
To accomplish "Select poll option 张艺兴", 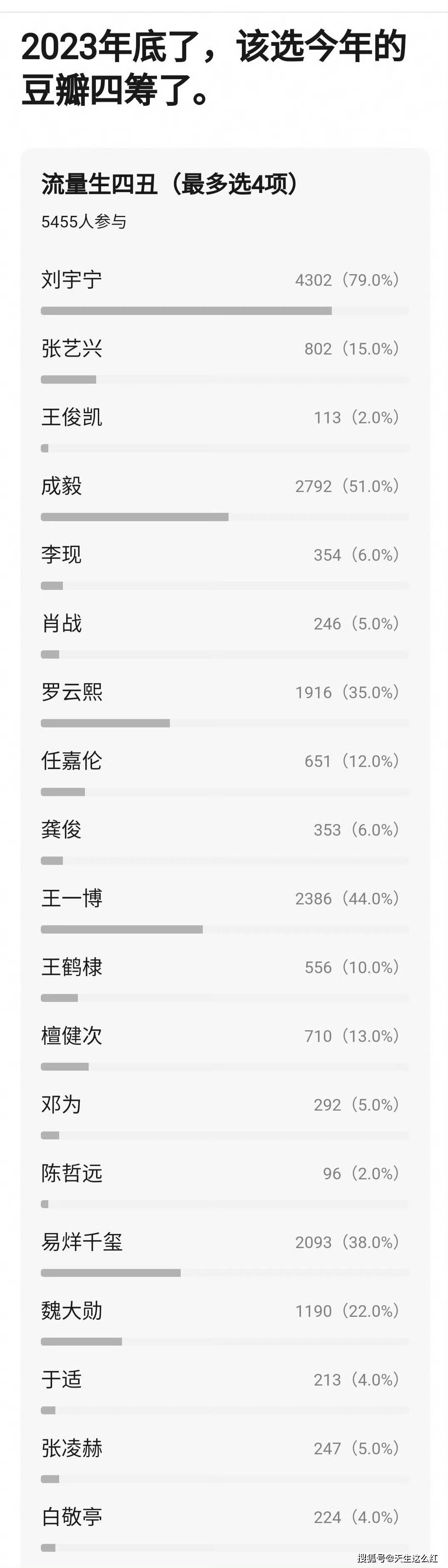I will [x=72, y=349].
